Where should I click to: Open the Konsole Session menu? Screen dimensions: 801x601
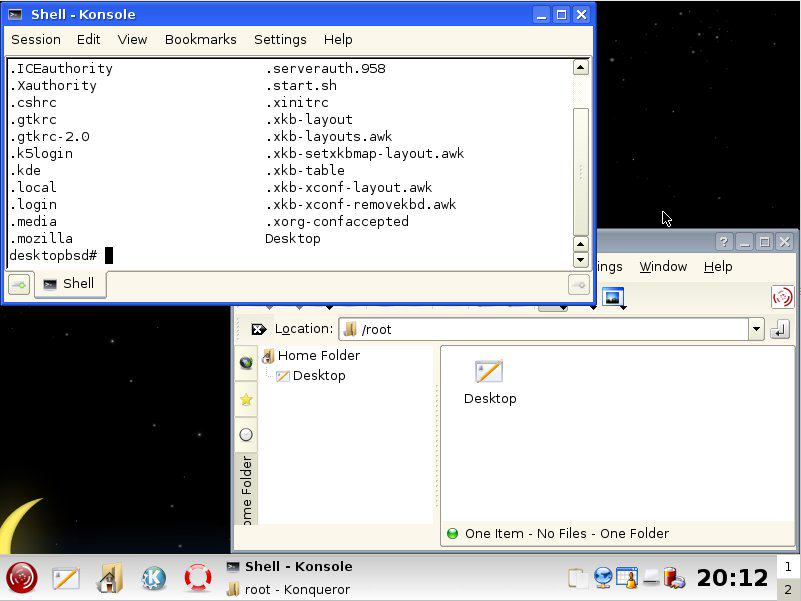point(36,39)
